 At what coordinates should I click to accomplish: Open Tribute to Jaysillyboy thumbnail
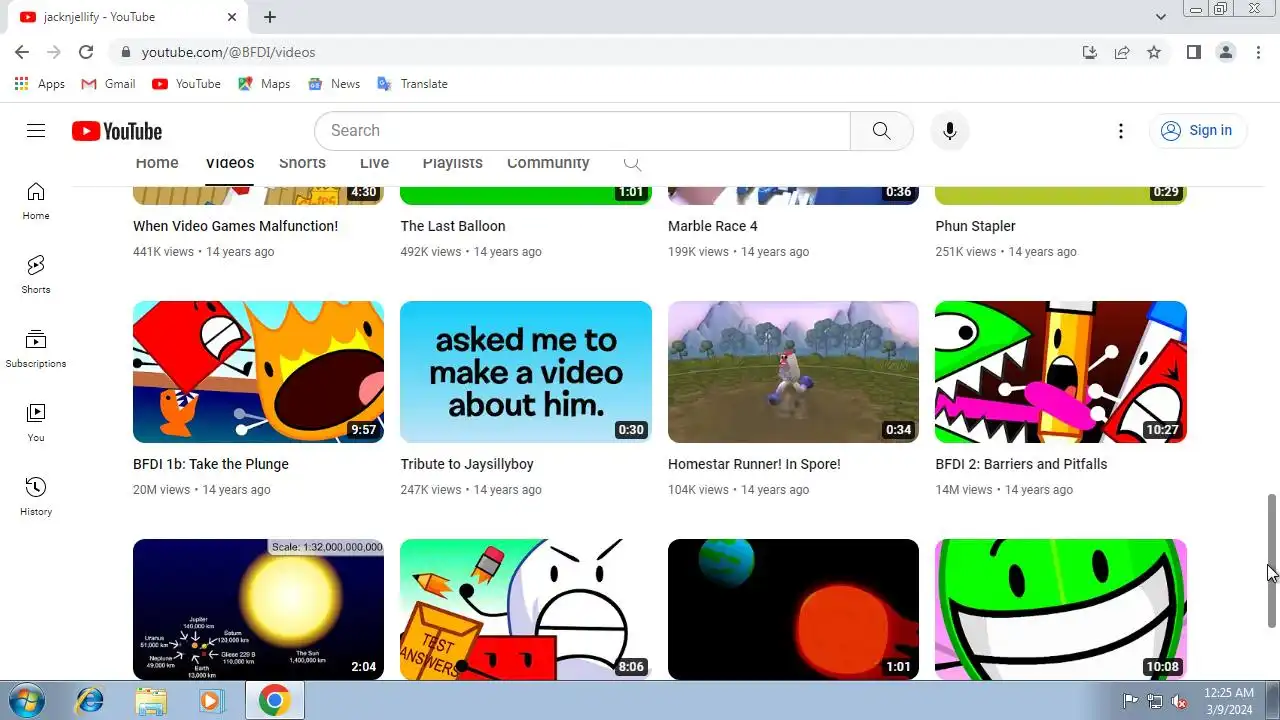526,372
